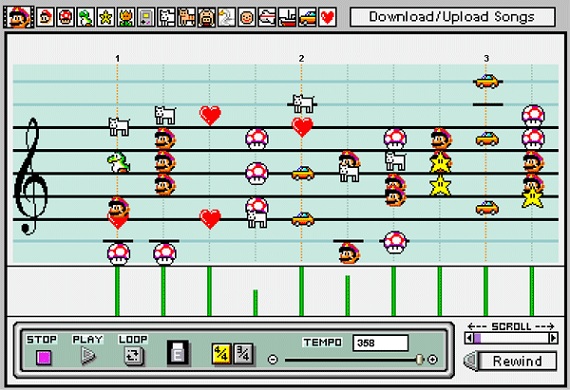Viewport: 570px width, 390px height.
Task: Click the current-instrument Mario filmstrip icon
Action: pos(19,17)
